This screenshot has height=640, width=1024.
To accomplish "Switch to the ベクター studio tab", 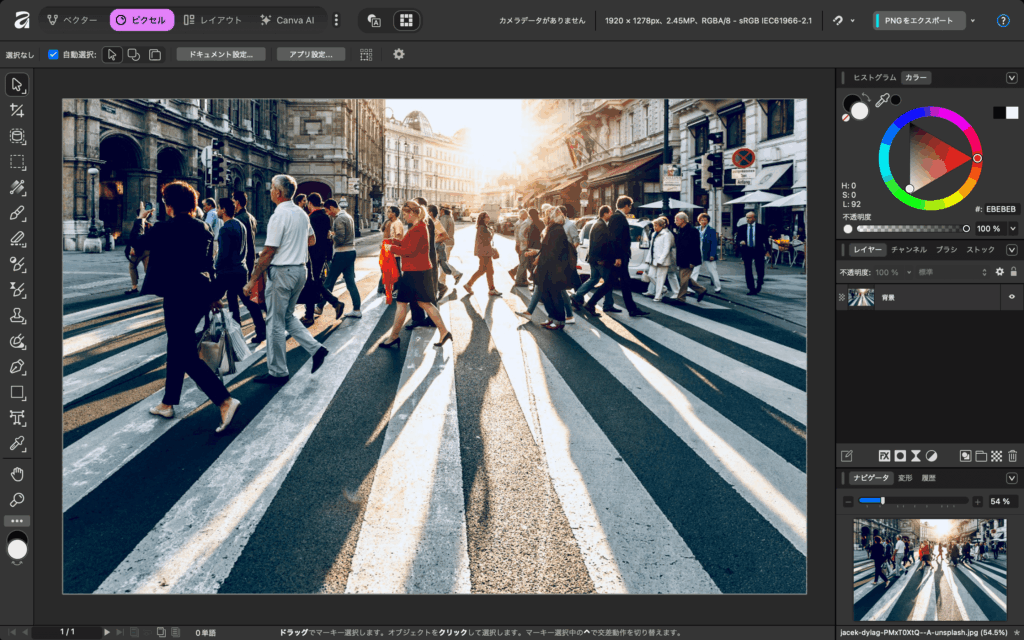I will pyautogui.click(x=71, y=20).
